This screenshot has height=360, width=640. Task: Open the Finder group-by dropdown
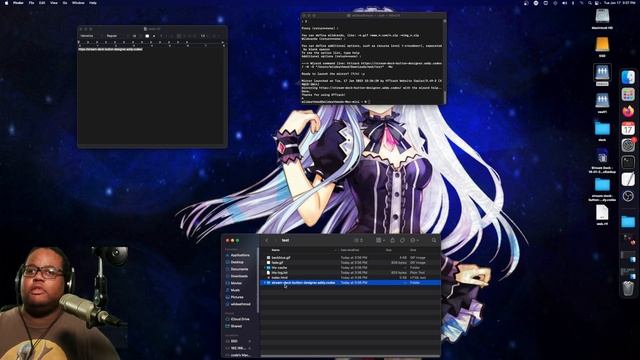(x=380, y=240)
